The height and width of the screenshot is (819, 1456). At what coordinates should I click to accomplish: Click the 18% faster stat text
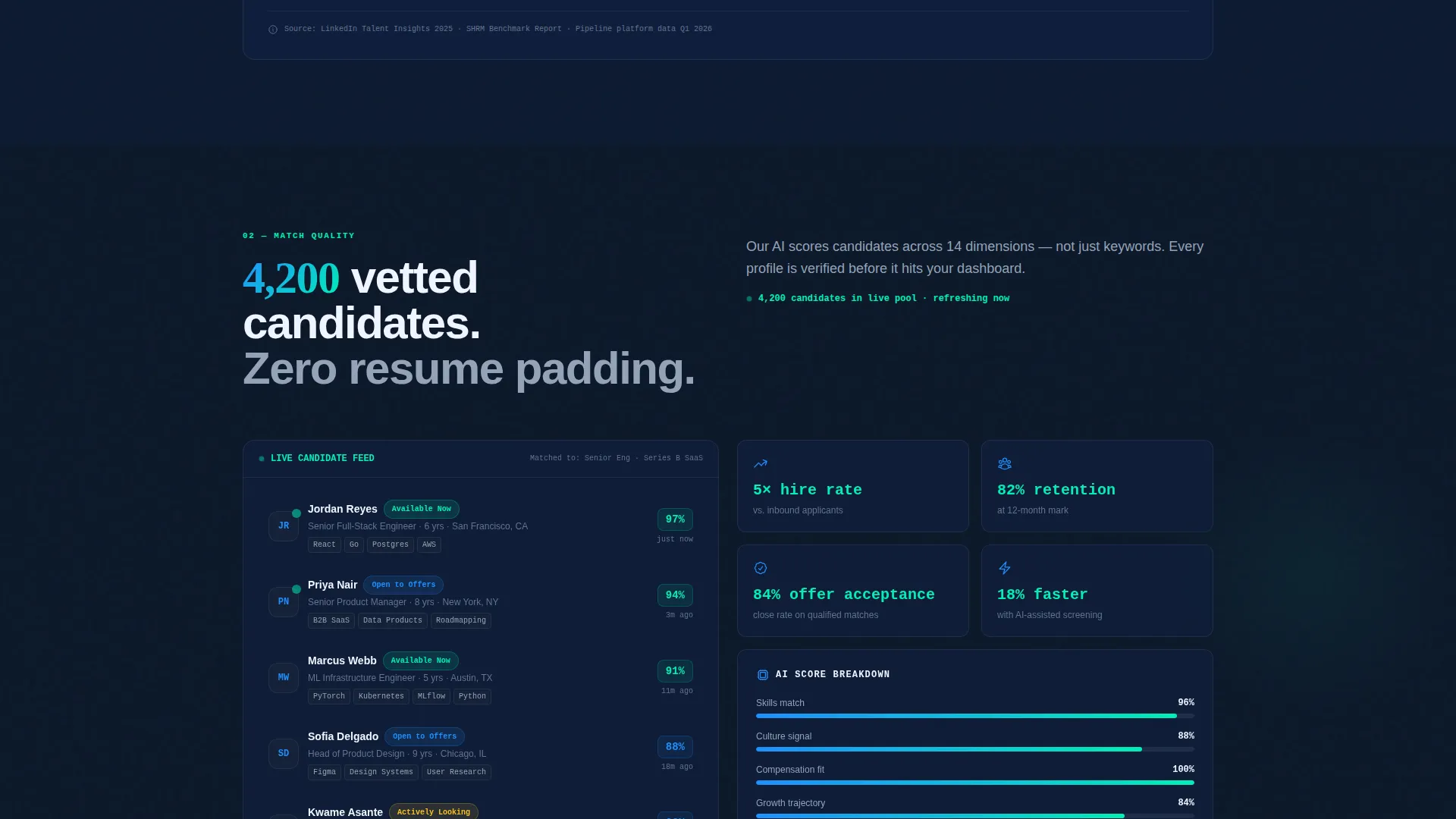(1043, 595)
